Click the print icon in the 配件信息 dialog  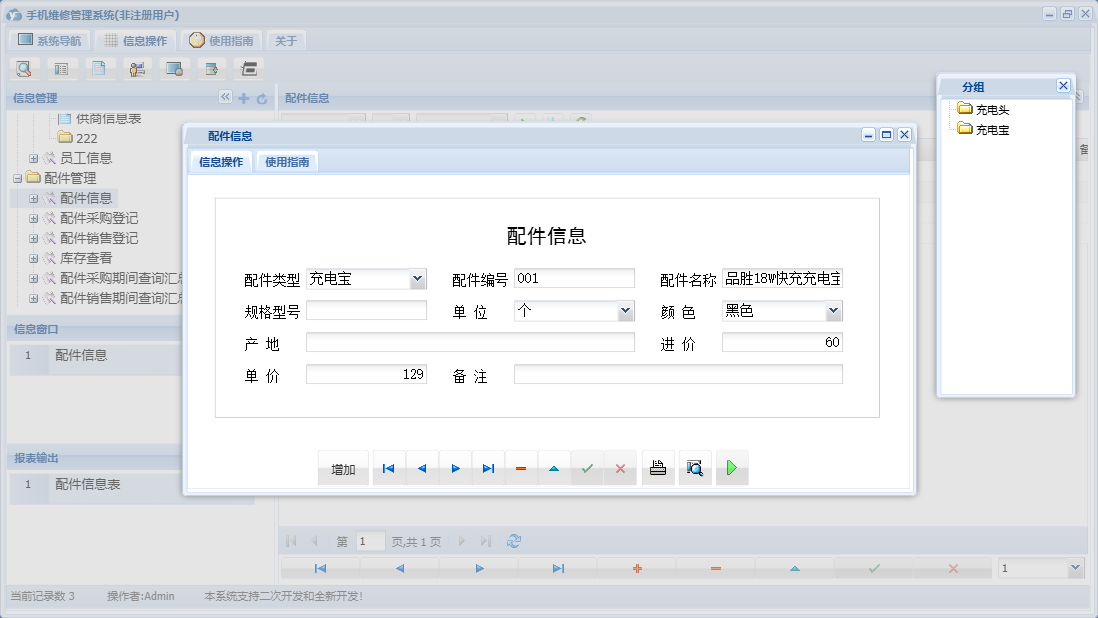point(657,467)
